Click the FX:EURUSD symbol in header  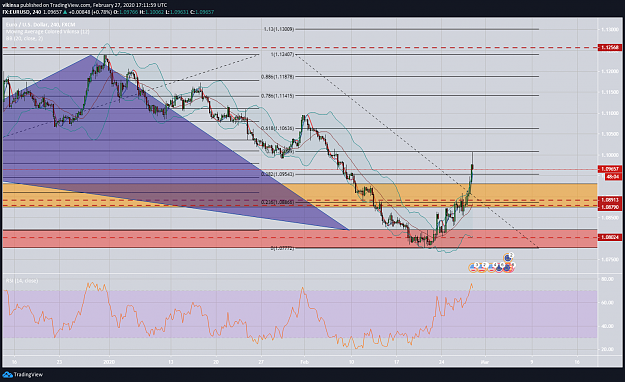point(16,12)
